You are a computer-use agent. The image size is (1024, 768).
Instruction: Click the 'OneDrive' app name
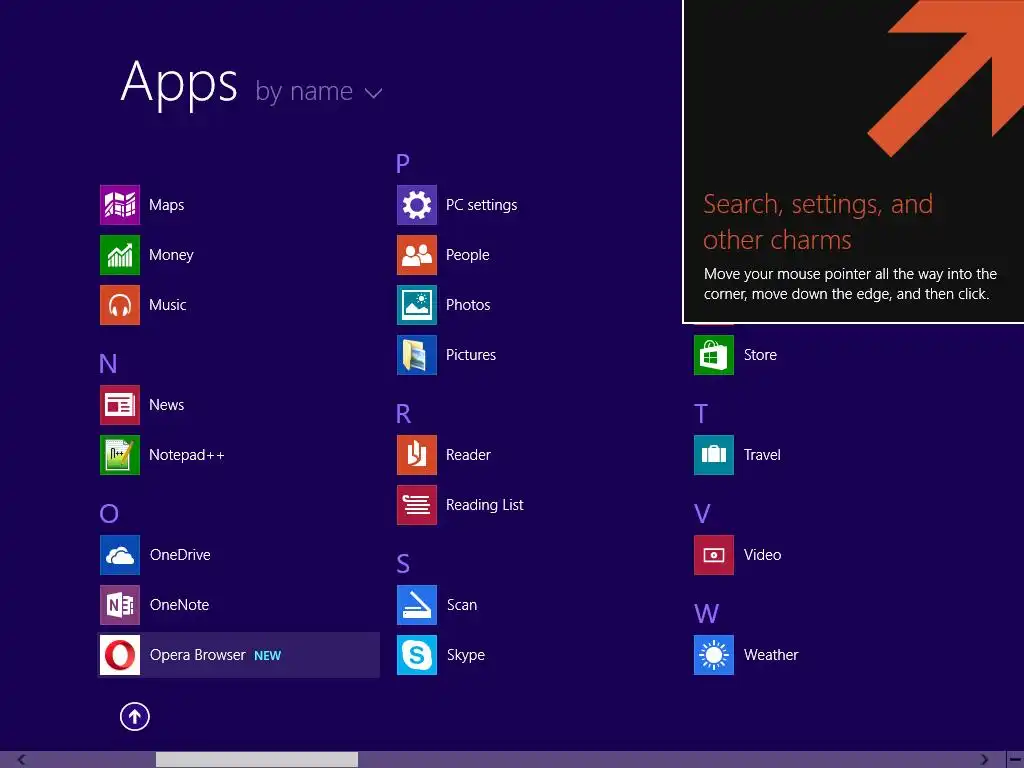click(x=180, y=555)
